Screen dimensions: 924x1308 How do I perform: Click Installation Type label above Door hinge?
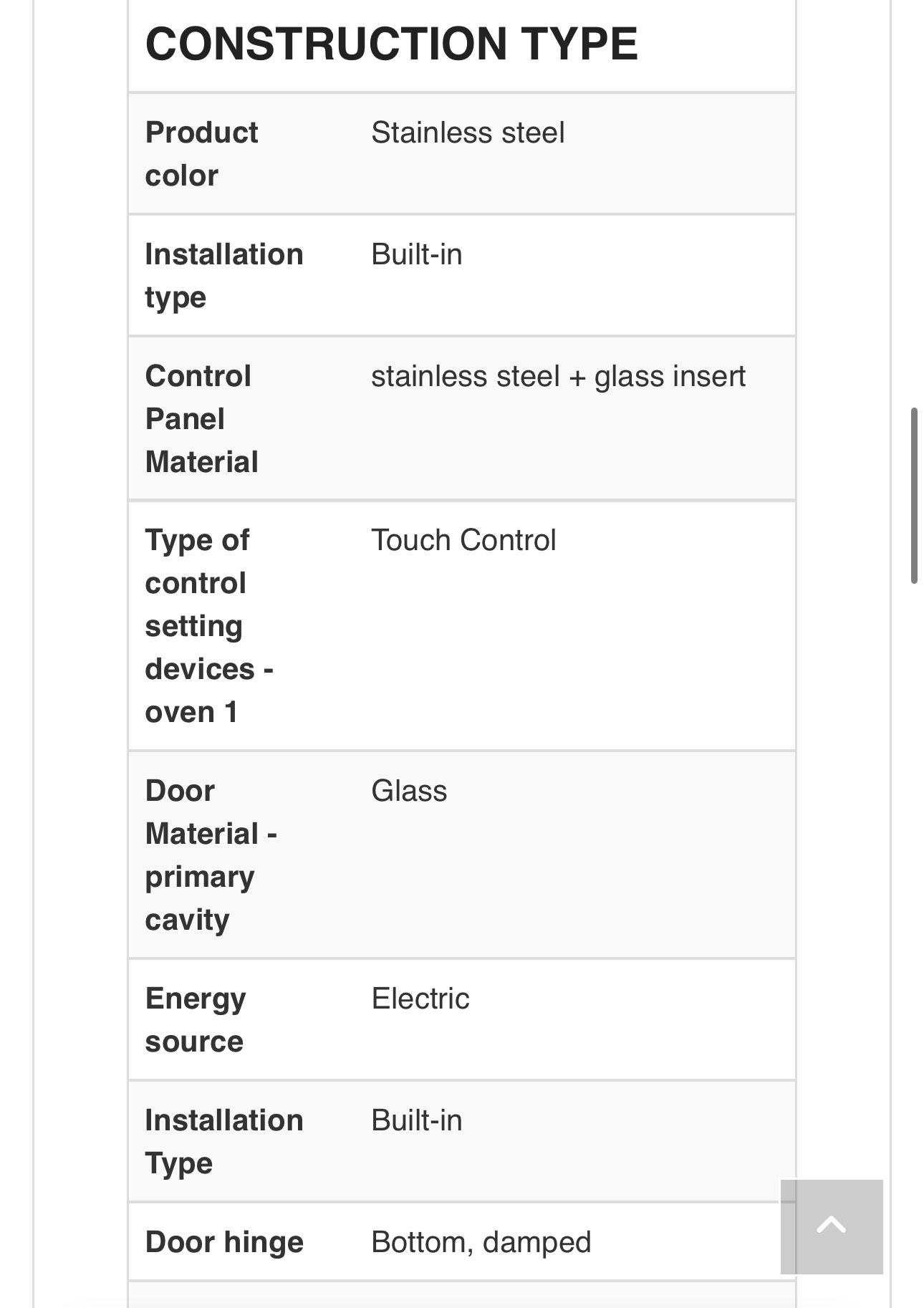[x=223, y=1142]
